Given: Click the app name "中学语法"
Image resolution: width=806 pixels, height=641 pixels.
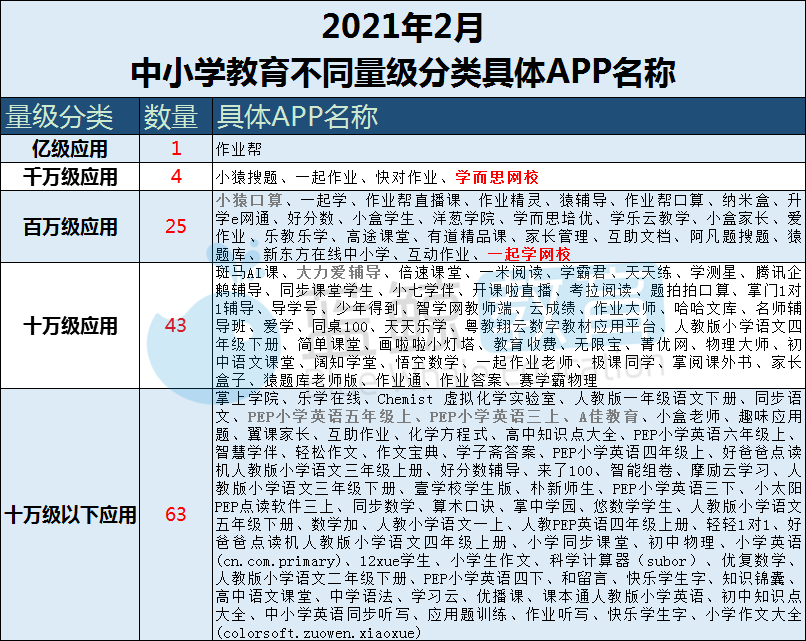Looking at the screenshot, I should (x=361, y=596).
